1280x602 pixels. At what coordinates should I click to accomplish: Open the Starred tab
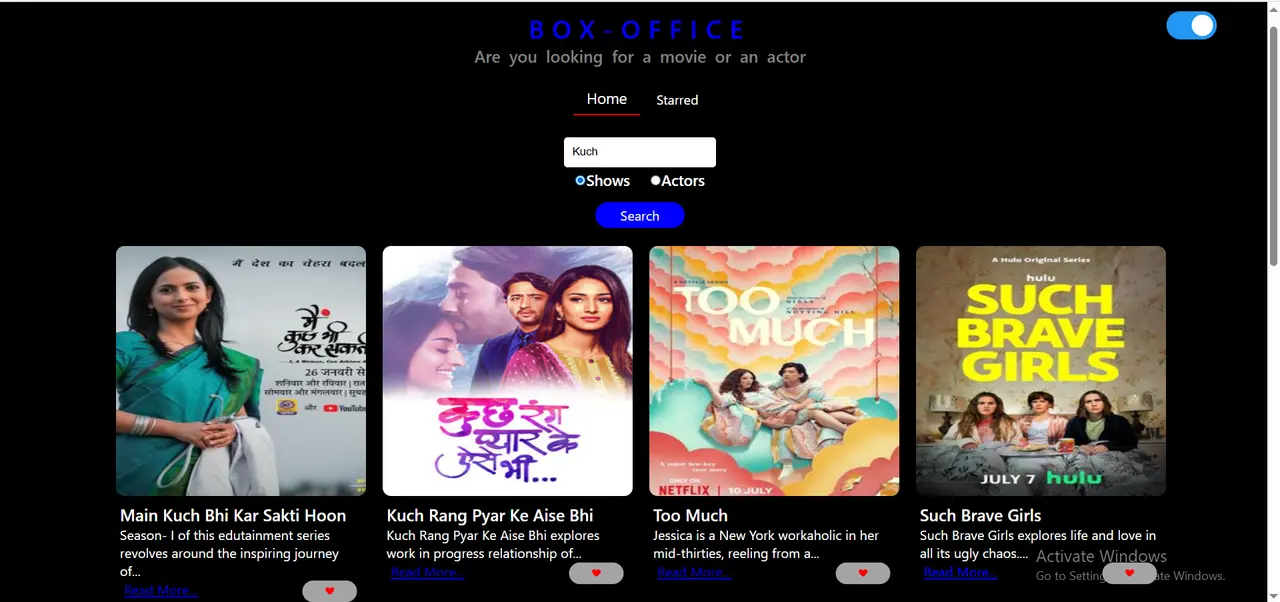pyautogui.click(x=677, y=100)
